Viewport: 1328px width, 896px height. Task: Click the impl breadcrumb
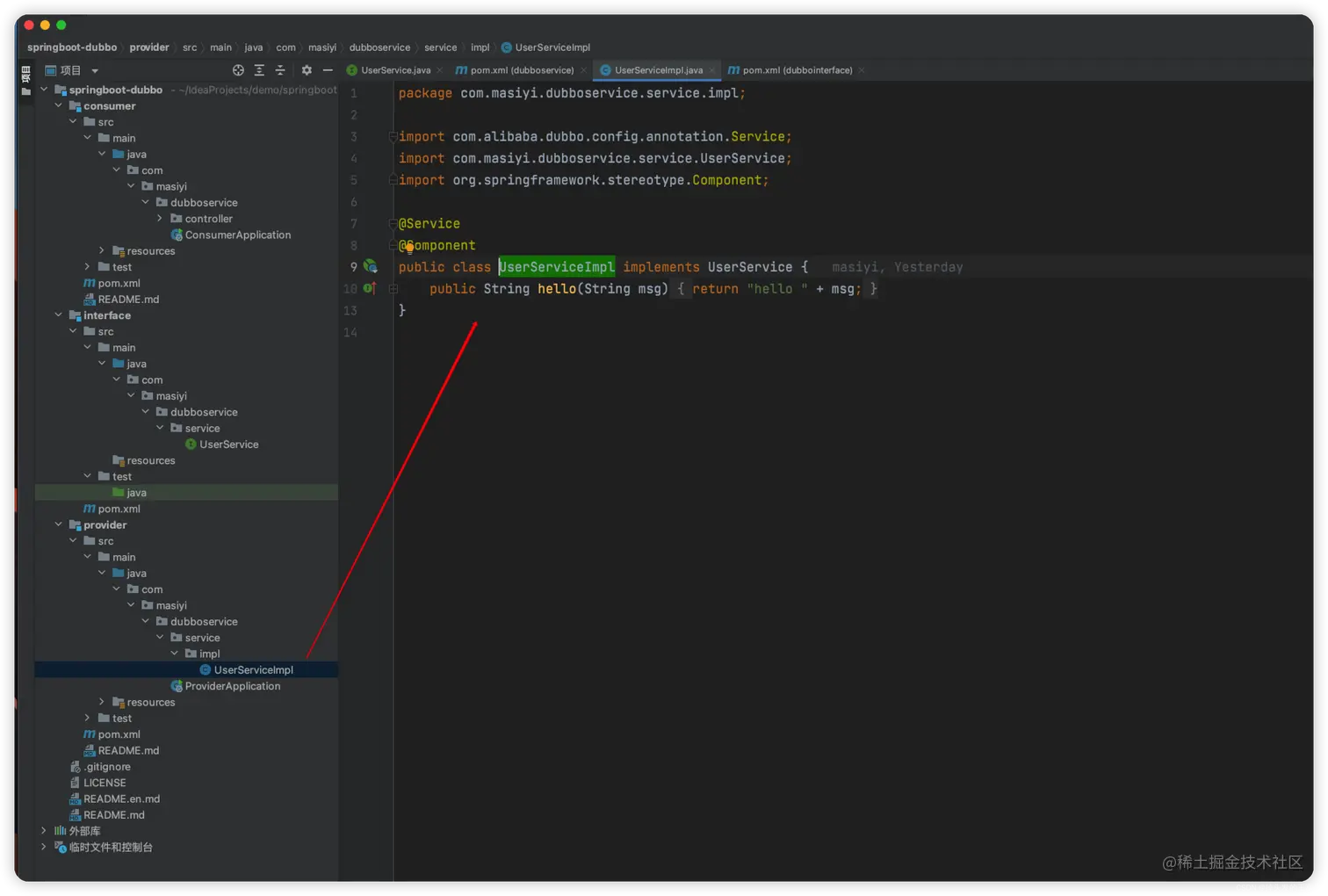pos(480,47)
